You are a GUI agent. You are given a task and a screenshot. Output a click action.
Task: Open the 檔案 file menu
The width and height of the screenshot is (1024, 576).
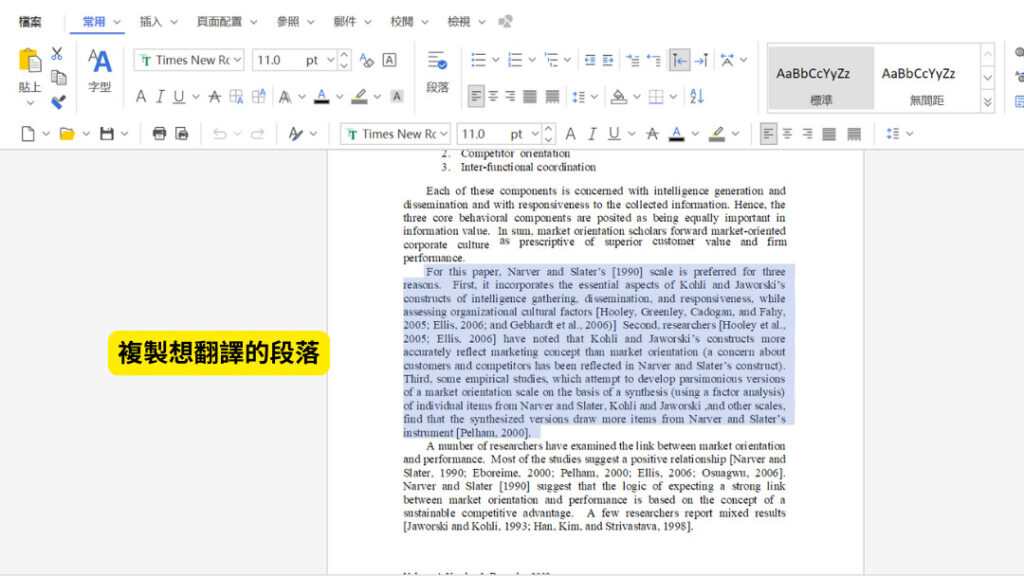(x=29, y=22)
